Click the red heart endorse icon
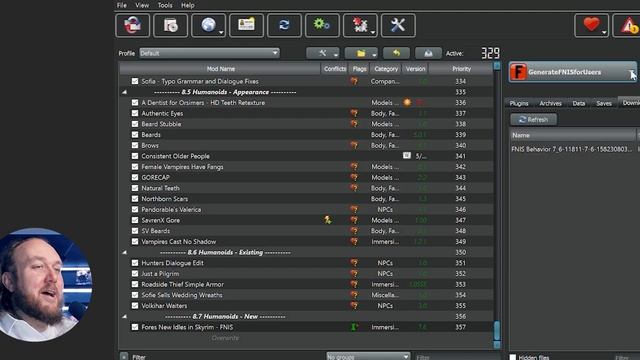The height and width of the screenshot is (360, 640). (591, 25)
